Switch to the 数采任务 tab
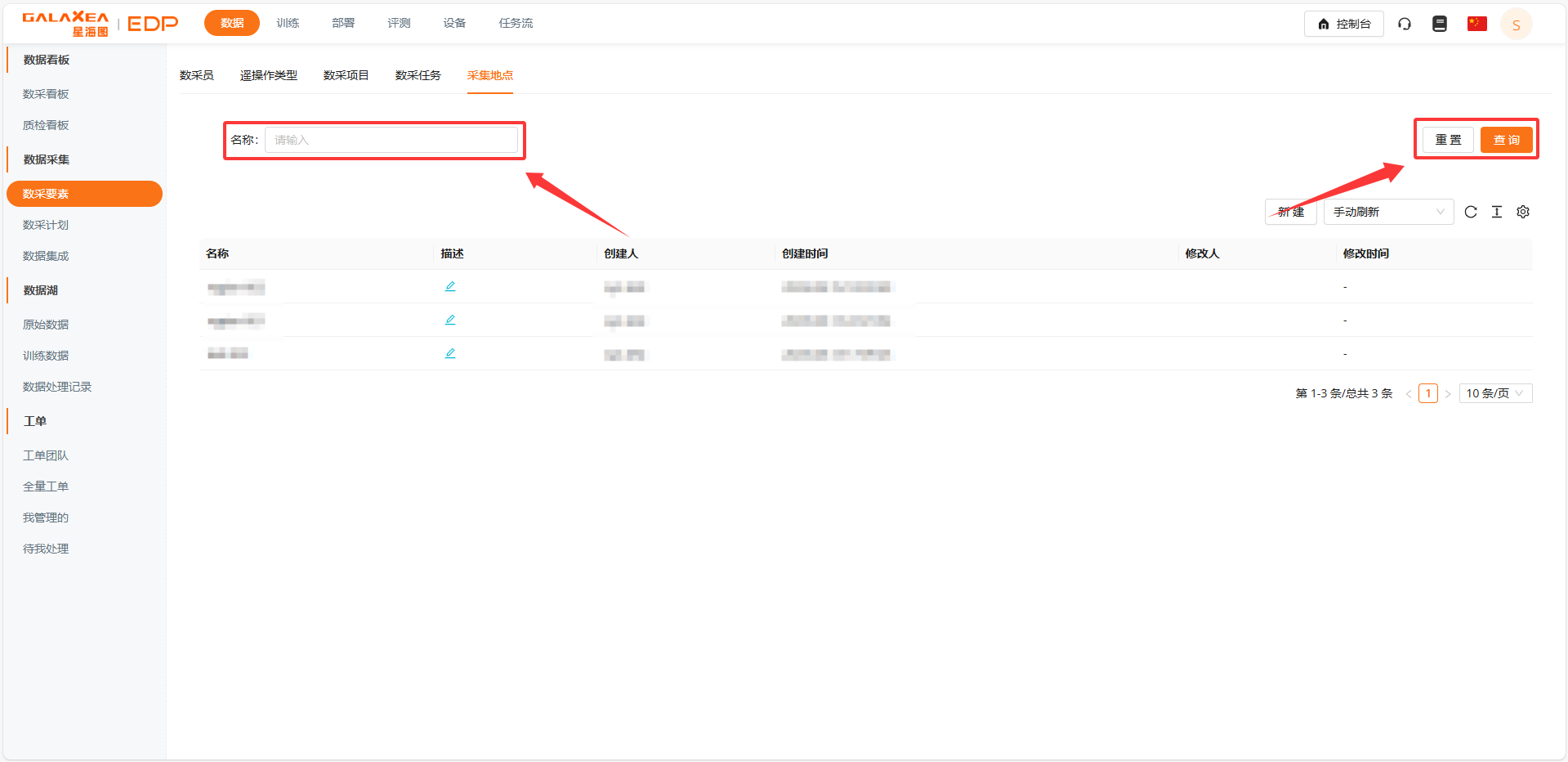Viewport: 1568px width, 762px height. tap(418, 75)
